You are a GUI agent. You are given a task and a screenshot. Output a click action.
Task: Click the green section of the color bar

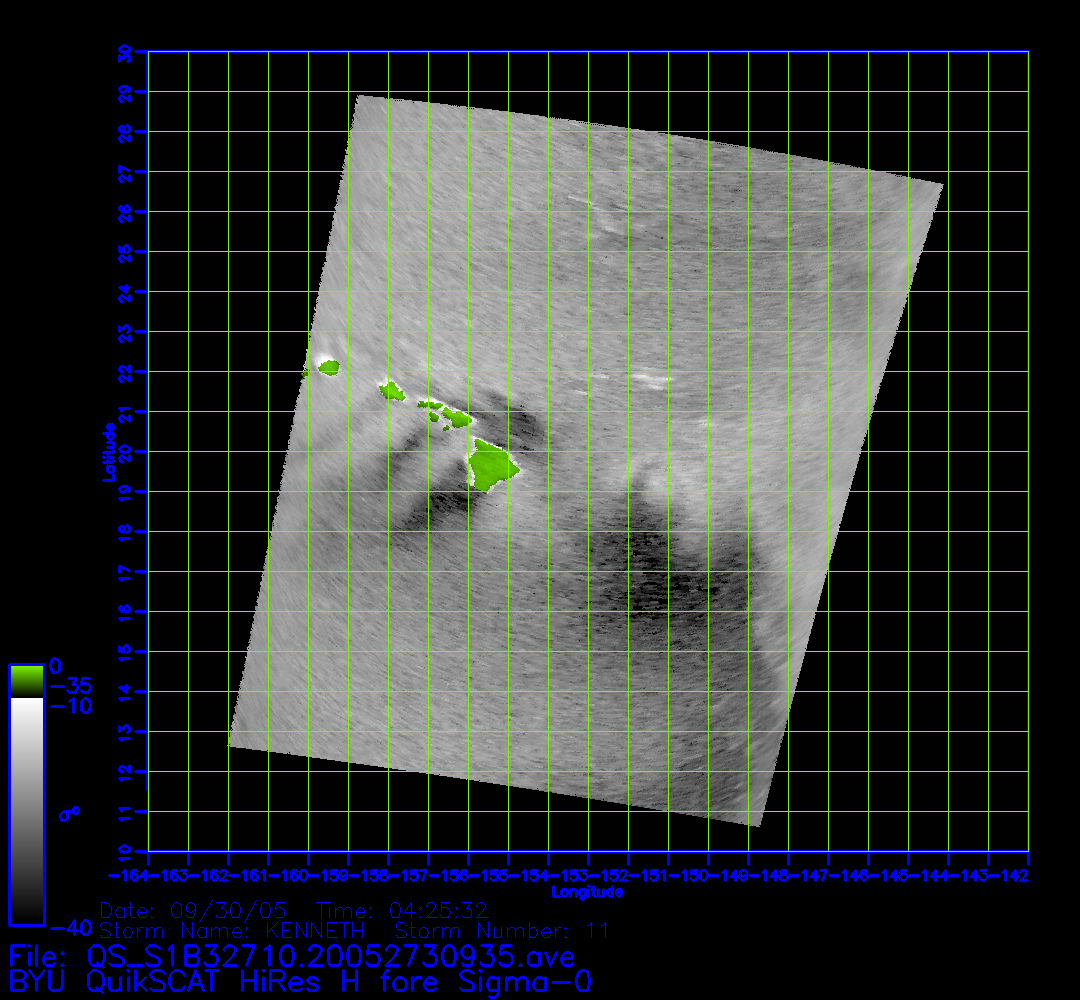(26, 681)
